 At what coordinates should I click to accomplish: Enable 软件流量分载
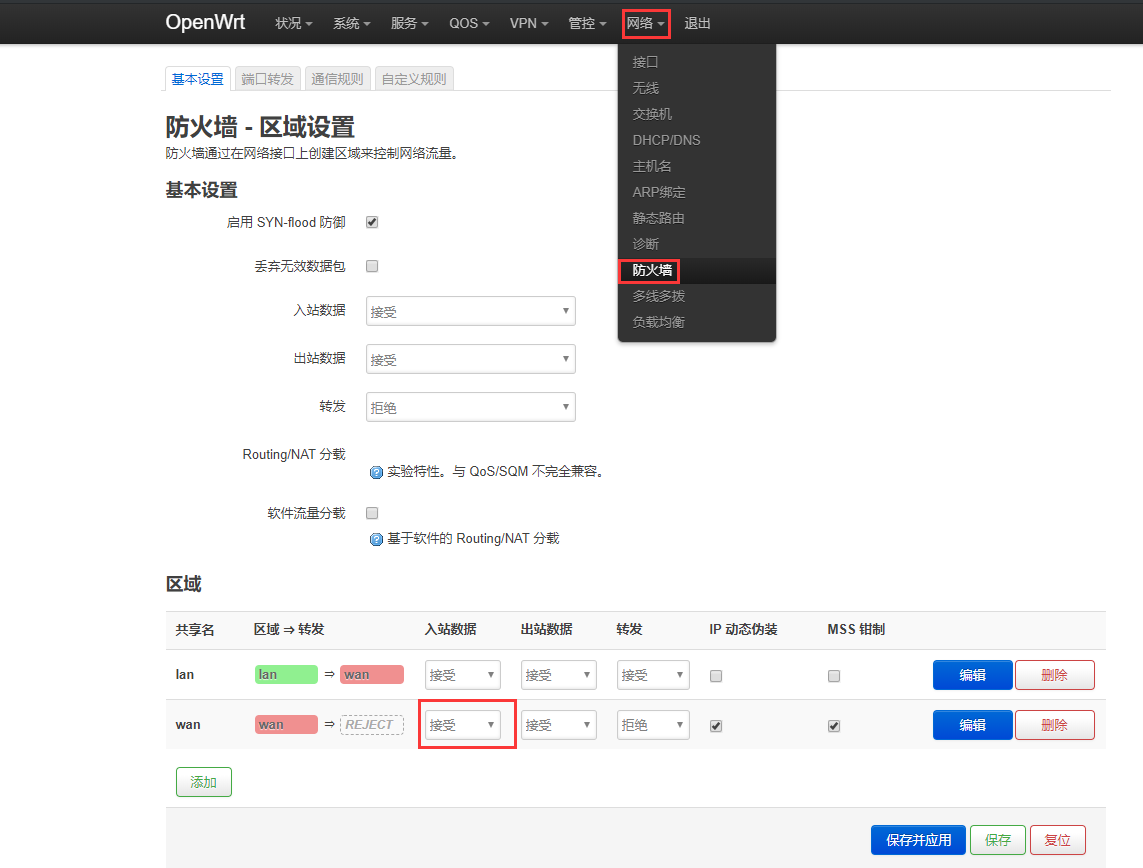point(371,513)
